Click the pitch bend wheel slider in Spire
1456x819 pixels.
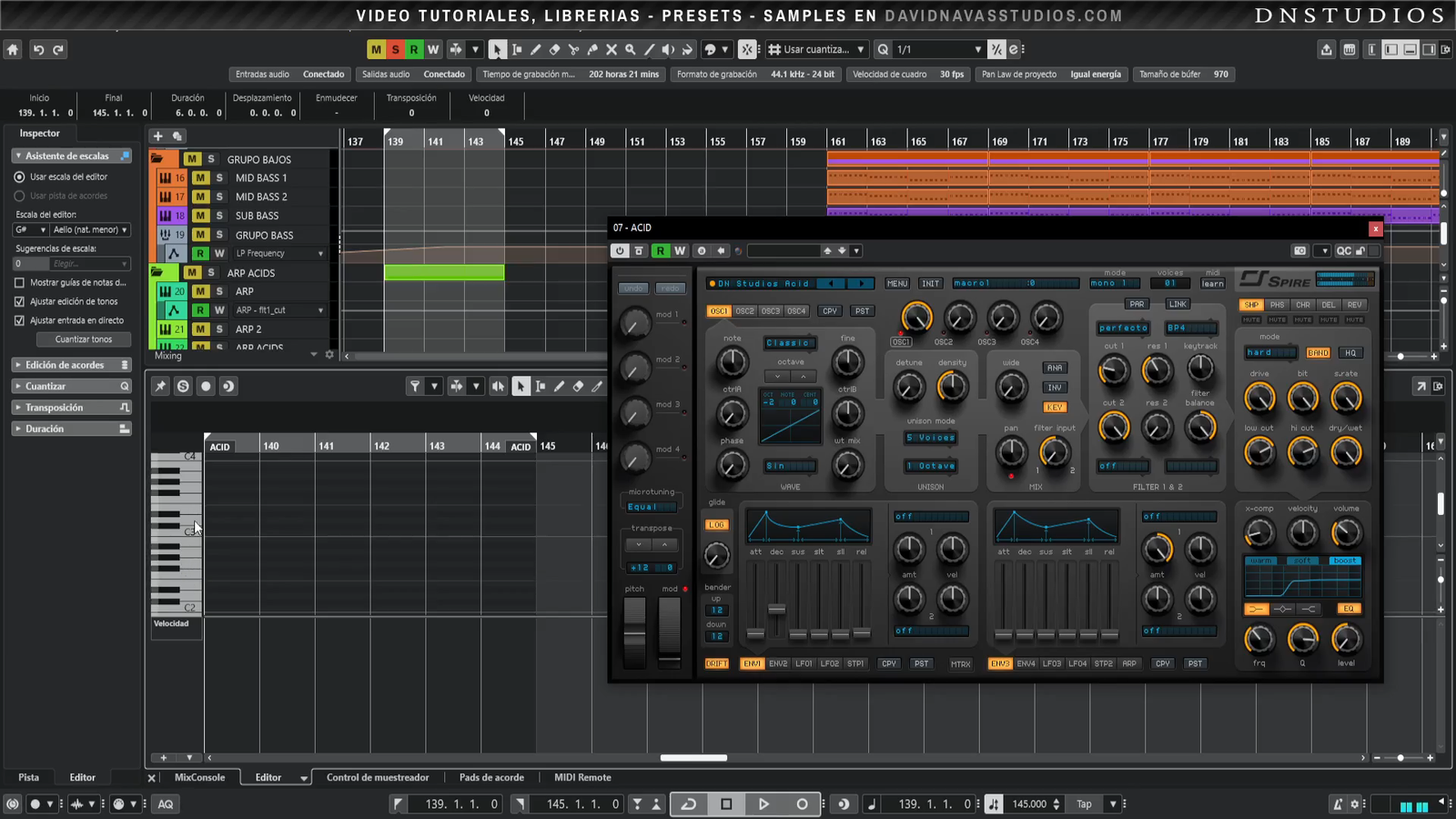pyautogui.click(x=634, y=633)
